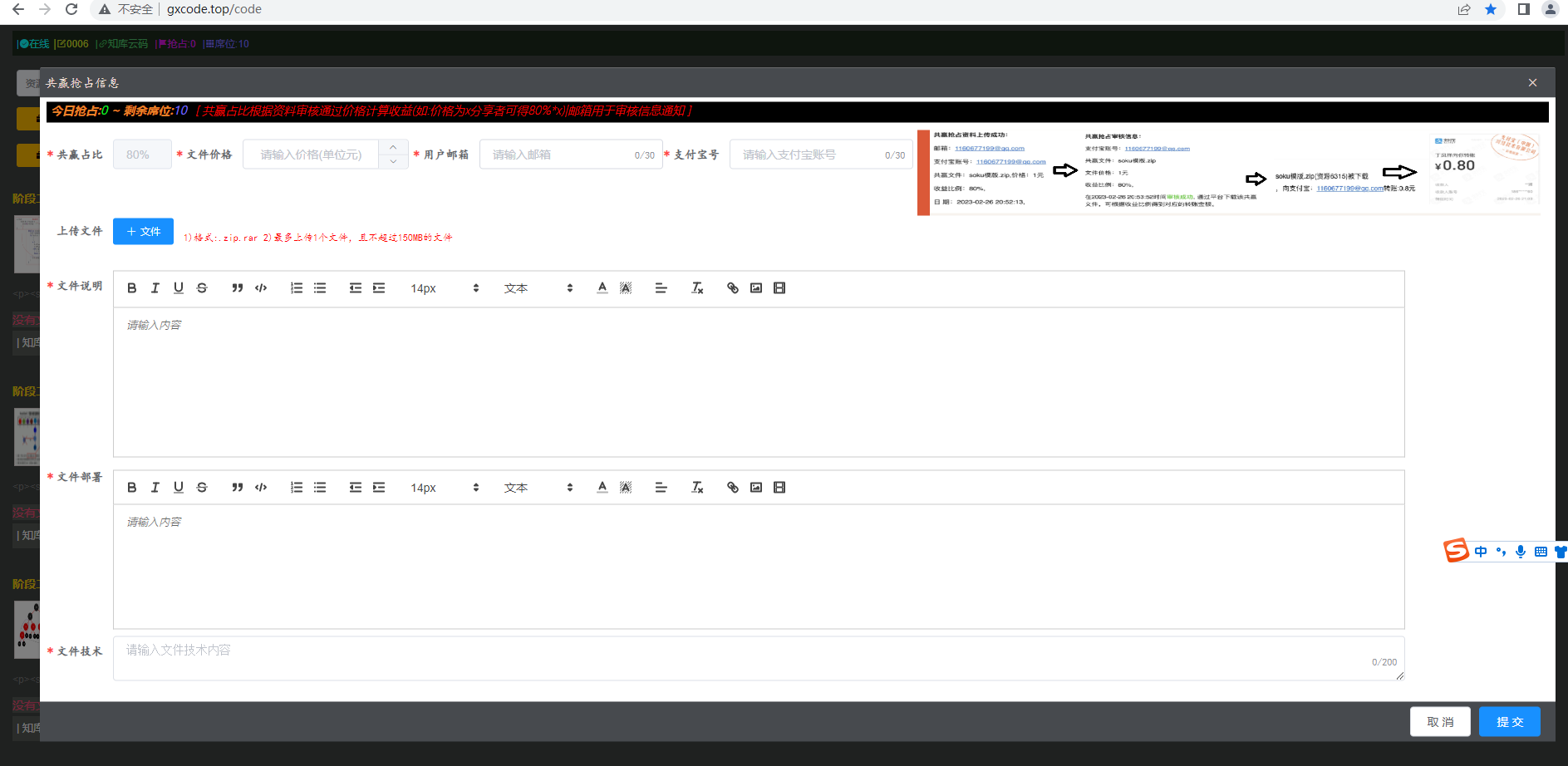Viewport: 1568px width, 766px height.
Task: Insert video in 文件说明 editor
Action: click(779, 288)
